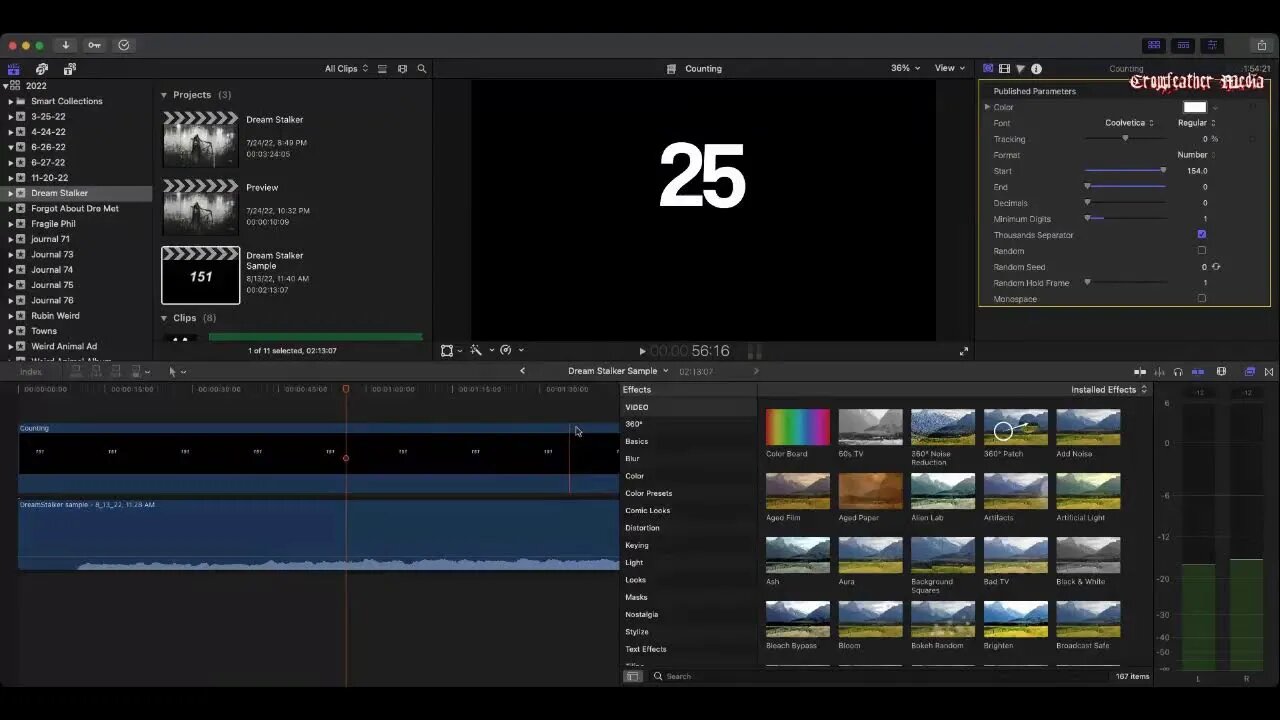Expand the Smart Collections folder

tap(11, 101)
